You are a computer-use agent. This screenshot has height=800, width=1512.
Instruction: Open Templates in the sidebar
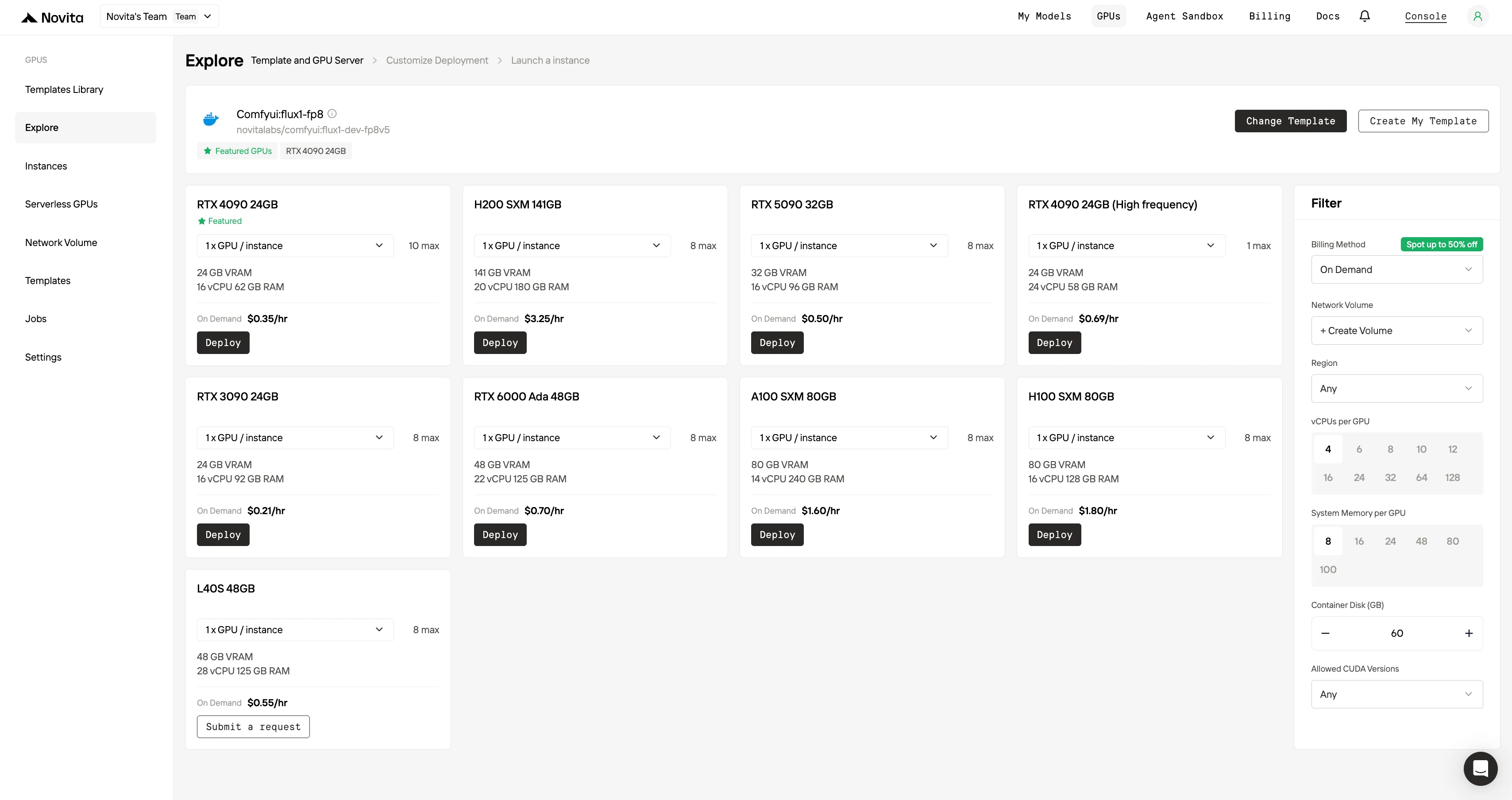pos(86,281)
